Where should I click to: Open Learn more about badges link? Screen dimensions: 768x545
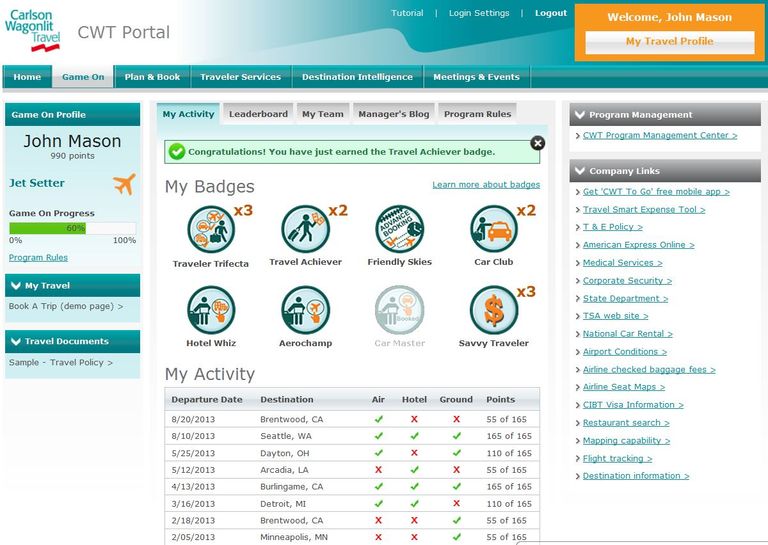pyautogui.click(x=486, y=185)
